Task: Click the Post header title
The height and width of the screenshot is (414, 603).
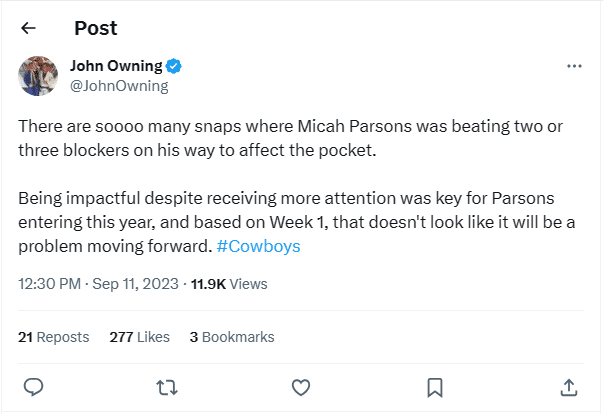Action: pyautogui.click(x=95, y=29)
